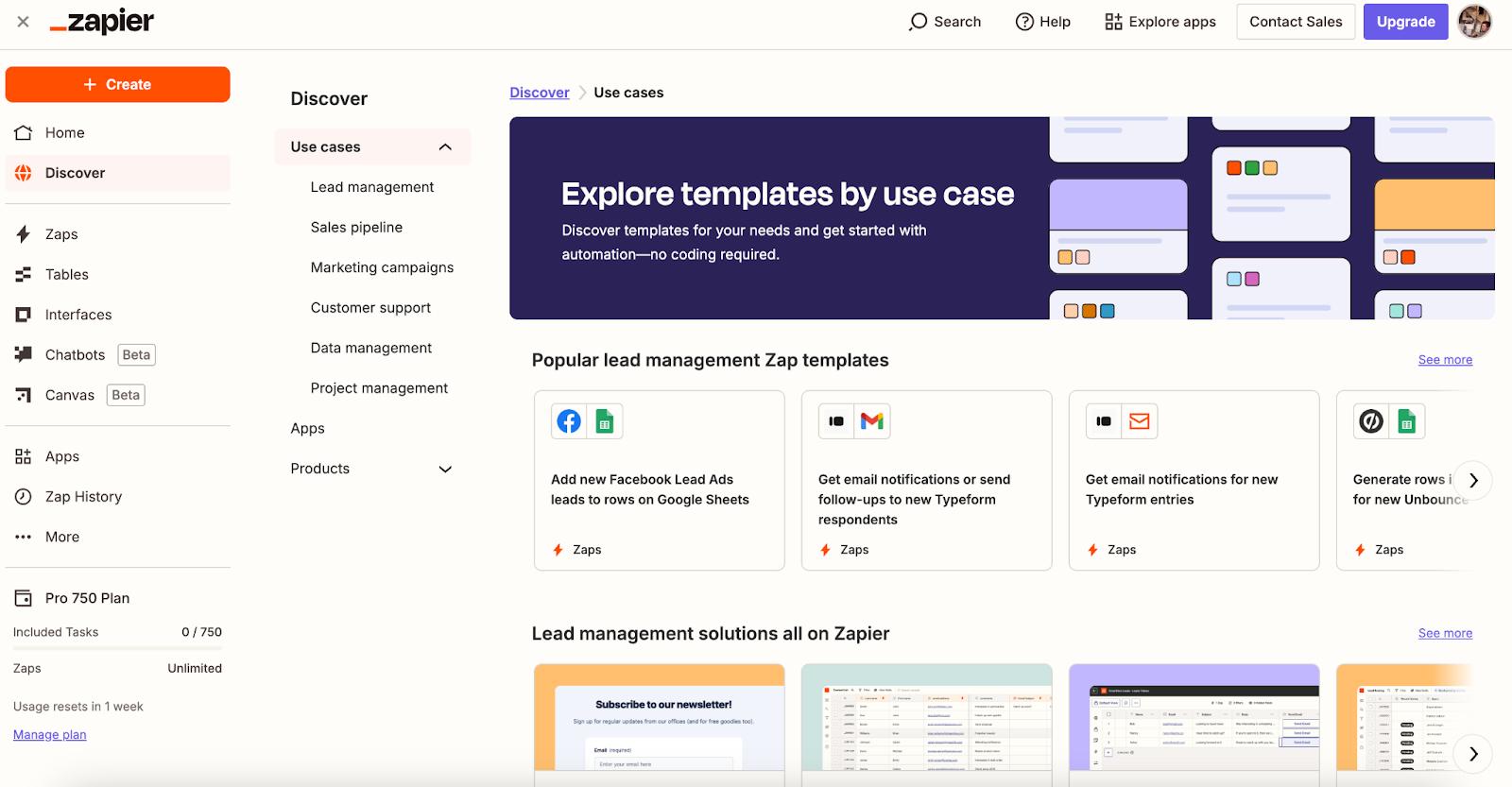Open the Facebook Lead Ads to Google Sheets template
1512x787 pixels.
tap(660, 481)
